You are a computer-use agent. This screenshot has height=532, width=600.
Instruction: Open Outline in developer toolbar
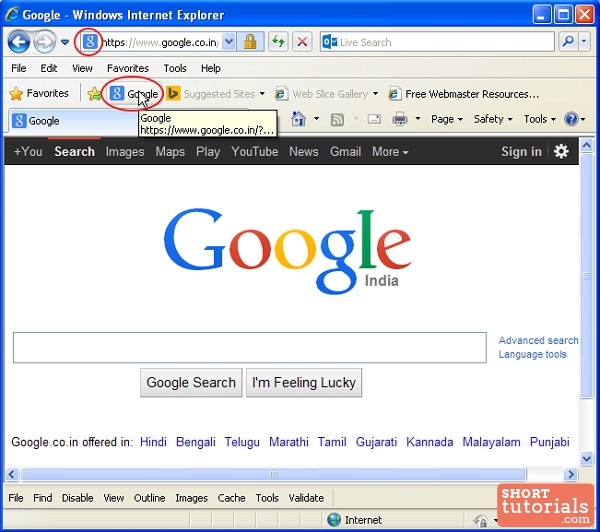click(x=149, y=498)
